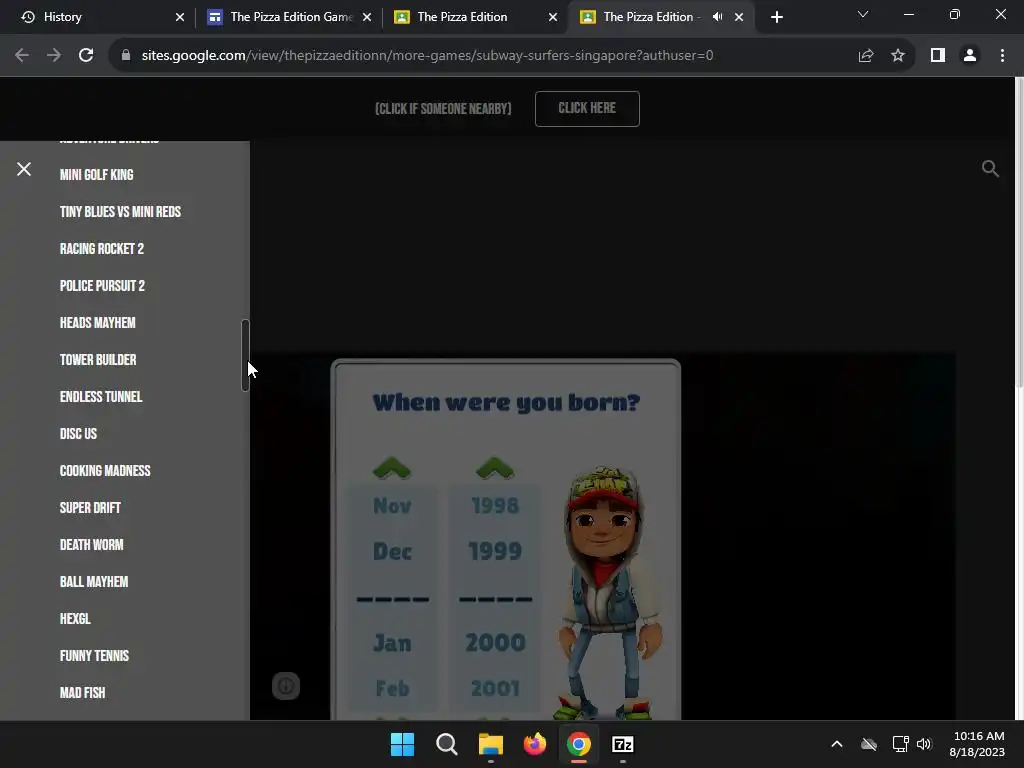Close the History tab
This screenshot has width=1024, height=768.
coord(180,17)
